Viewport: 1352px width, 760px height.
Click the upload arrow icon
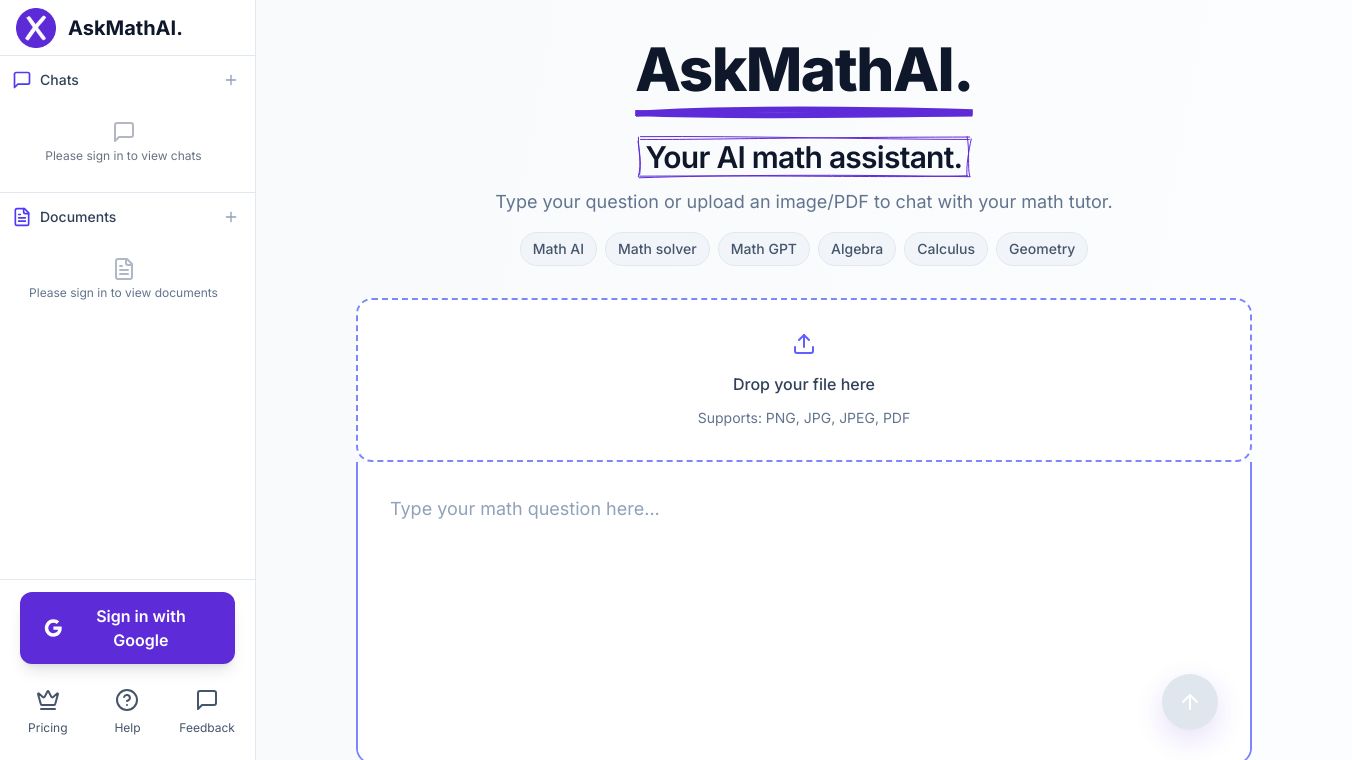click(803, 345)
